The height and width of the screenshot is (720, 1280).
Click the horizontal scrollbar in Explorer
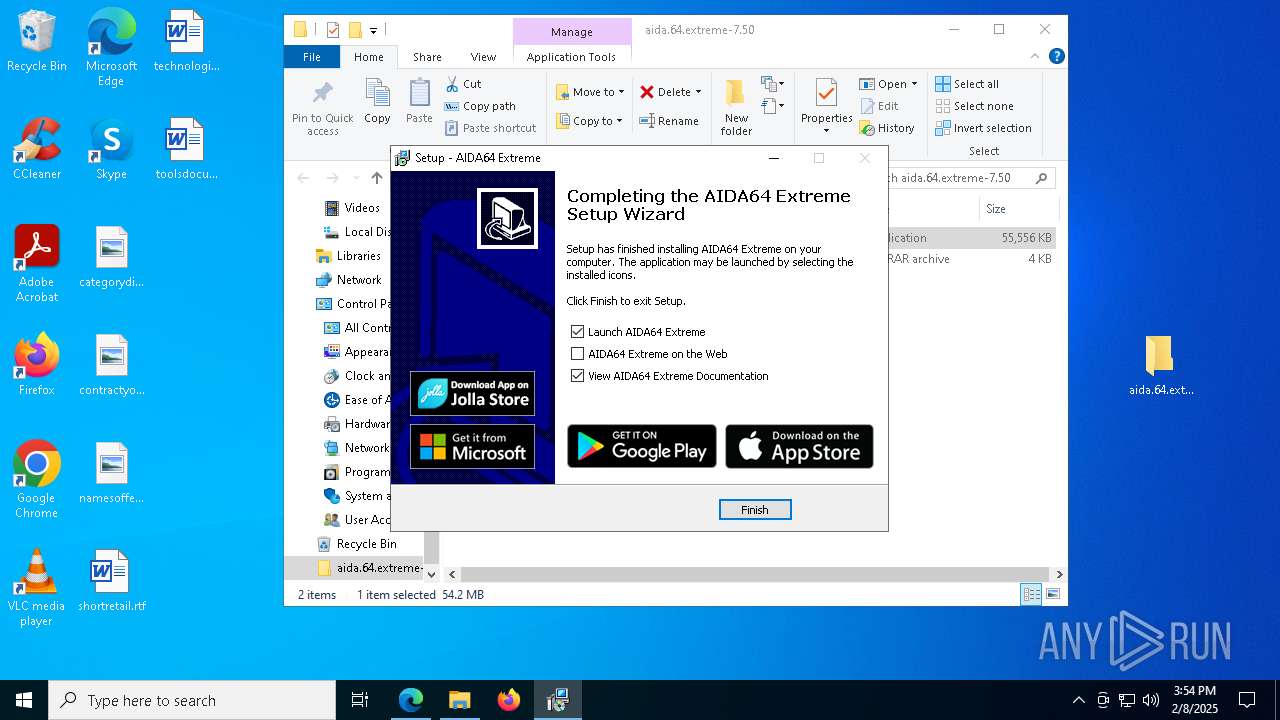pos(756,575)
